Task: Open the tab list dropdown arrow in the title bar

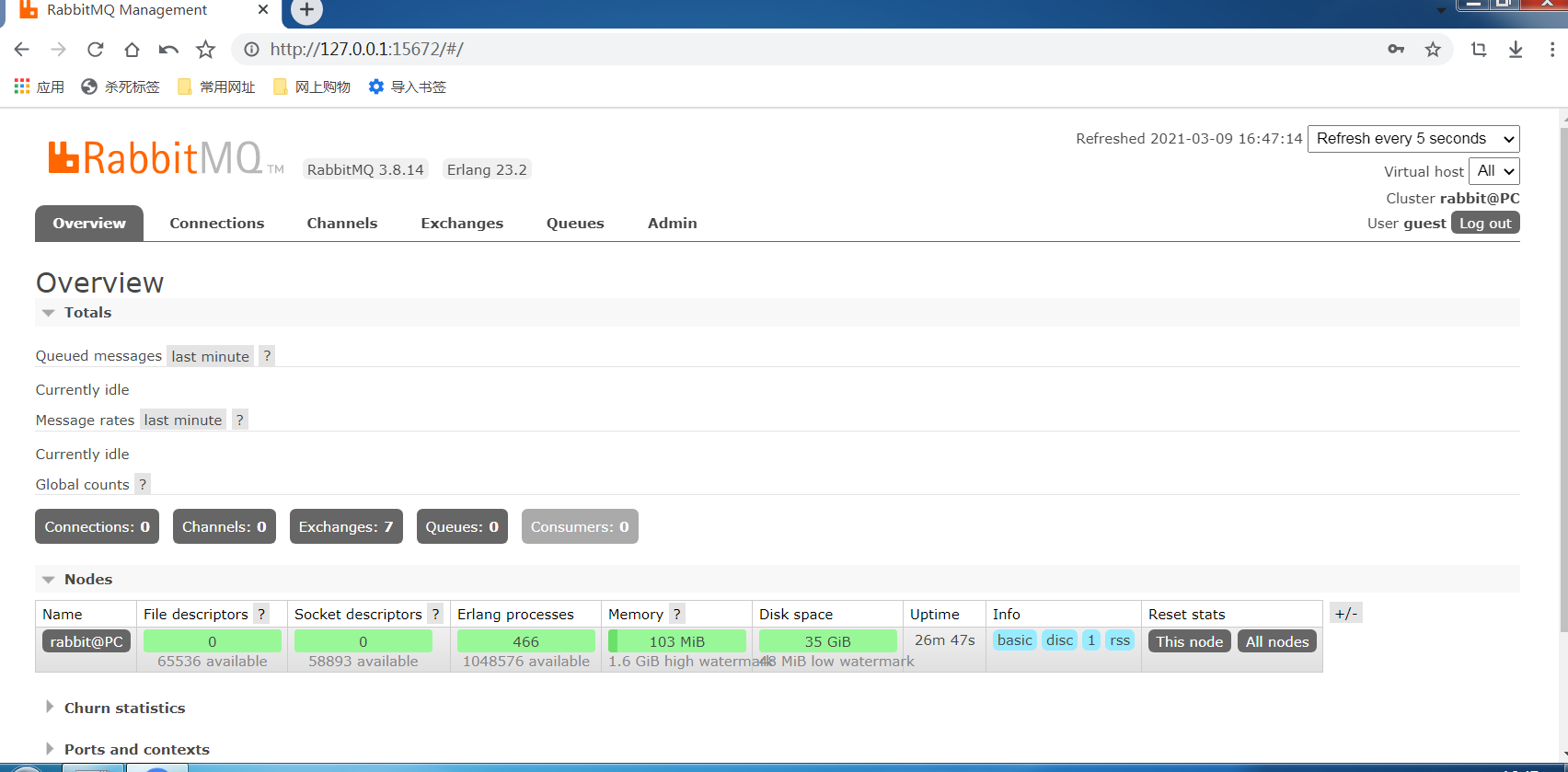Action: [x=1441, y=10]
